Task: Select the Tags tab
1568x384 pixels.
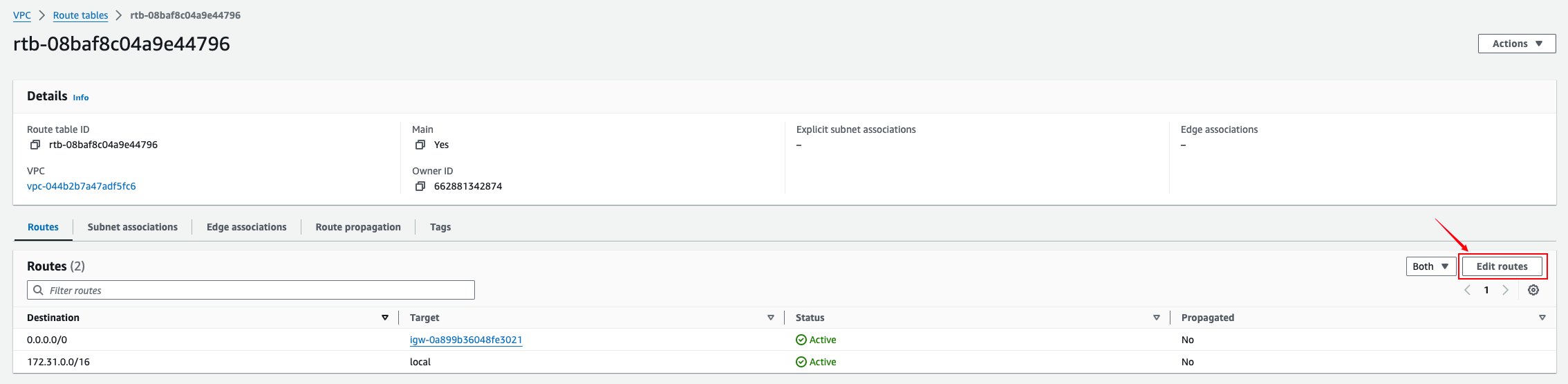Action: pos(440,227)
